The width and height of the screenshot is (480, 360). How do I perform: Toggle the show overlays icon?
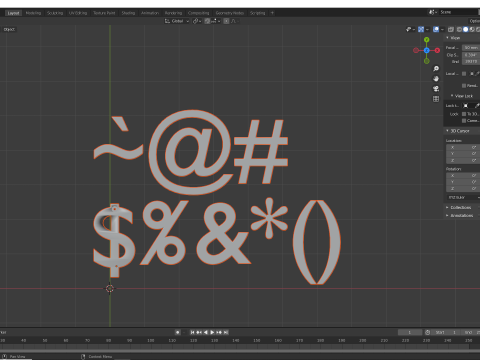click(436, 29)
